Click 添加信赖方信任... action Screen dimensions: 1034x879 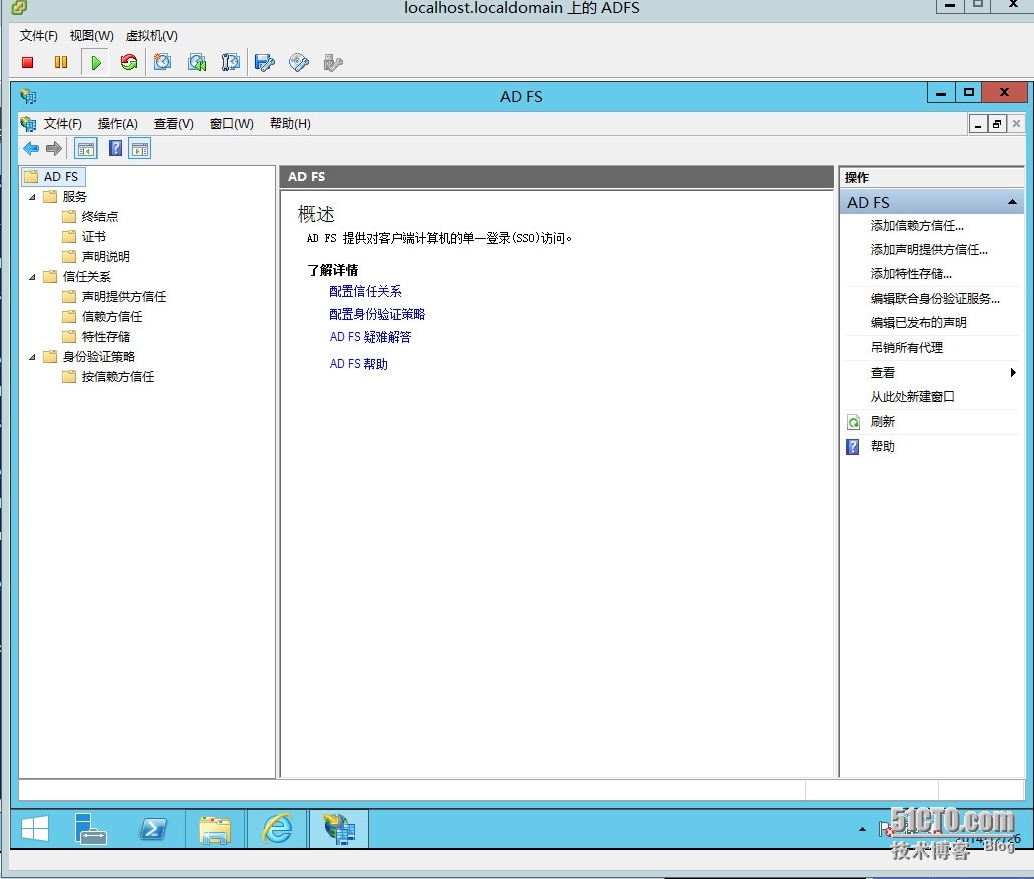(917, 226)
